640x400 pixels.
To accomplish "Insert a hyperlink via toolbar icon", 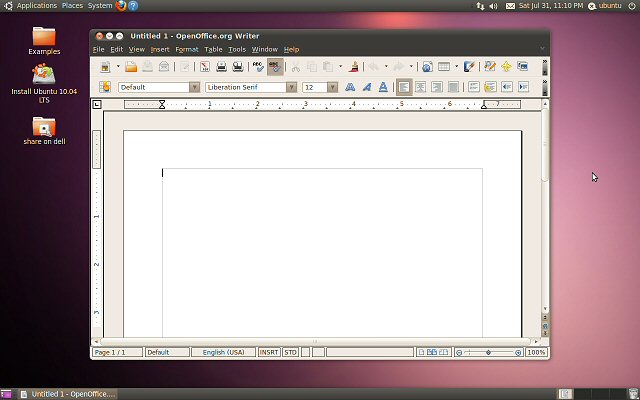I will click(x=427, y=67).
